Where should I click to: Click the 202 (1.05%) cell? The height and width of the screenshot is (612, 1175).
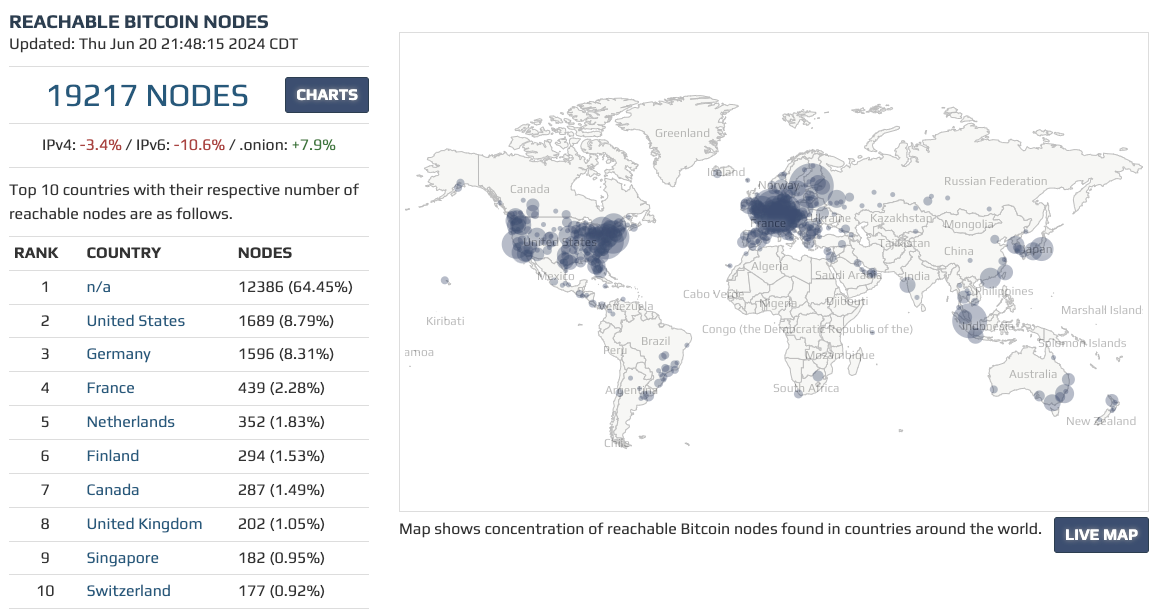coord(281,524)
